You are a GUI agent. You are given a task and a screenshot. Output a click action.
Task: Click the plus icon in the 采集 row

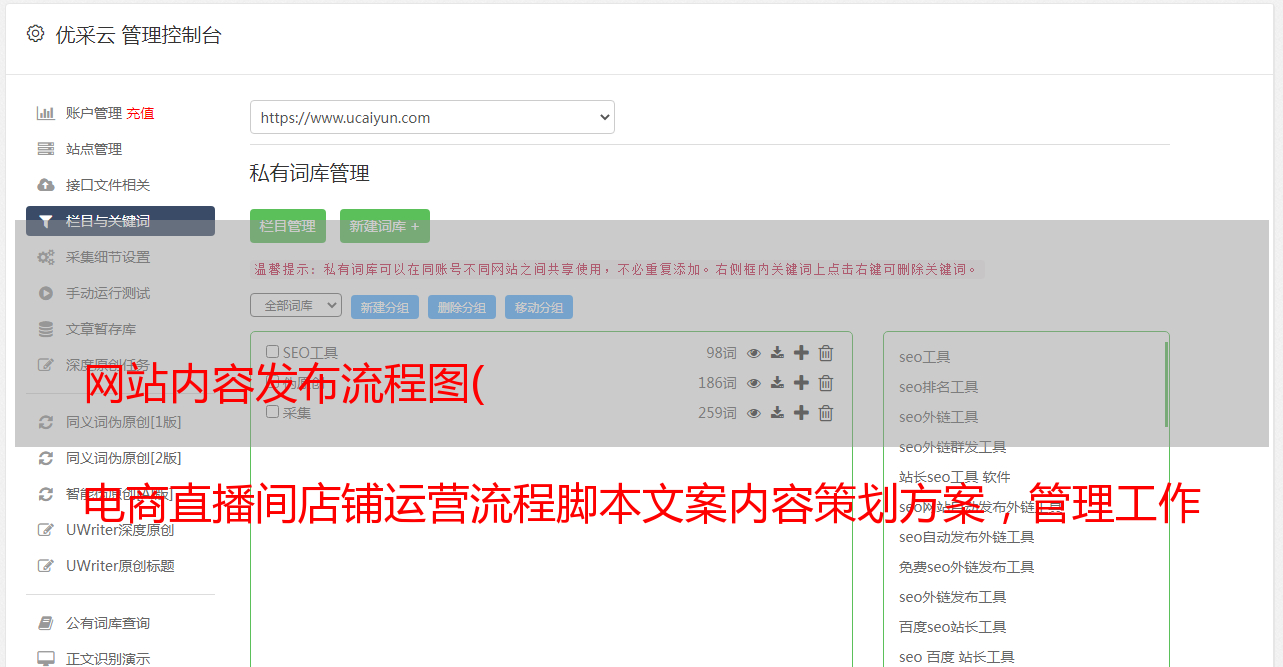[x=801, y=413]
